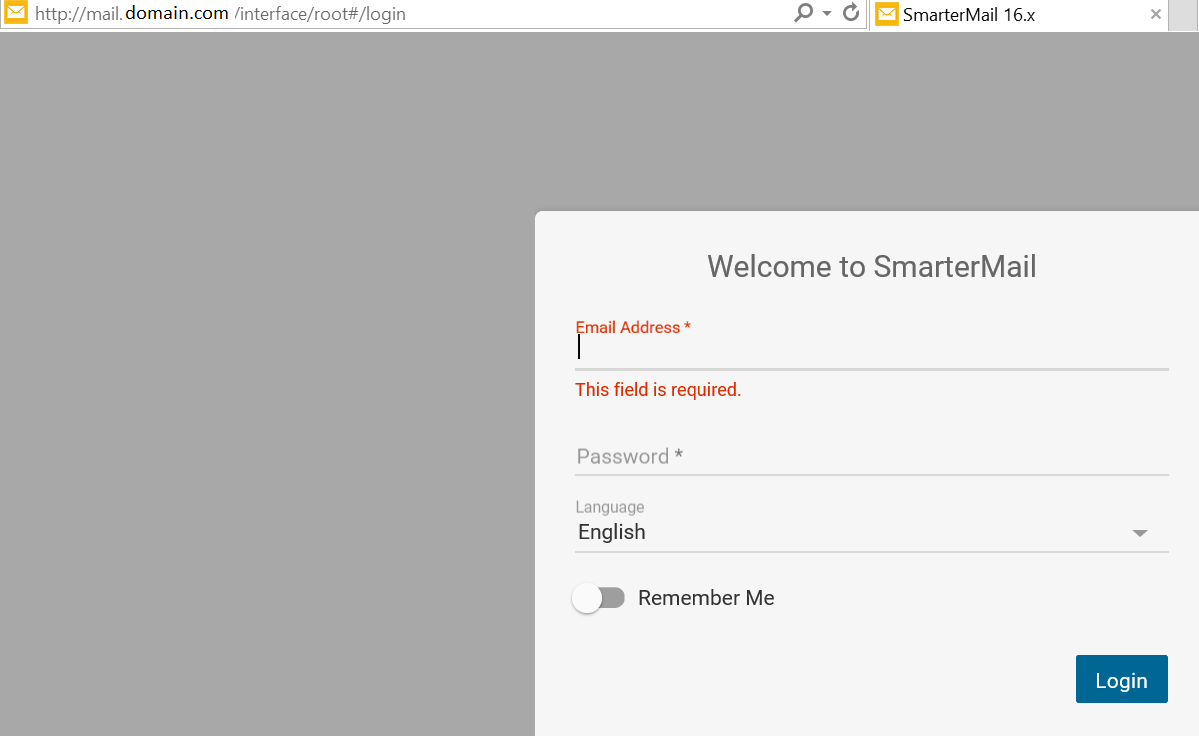
Task: Open the address bar dropdown arrow
Action: tap(827, 14)
